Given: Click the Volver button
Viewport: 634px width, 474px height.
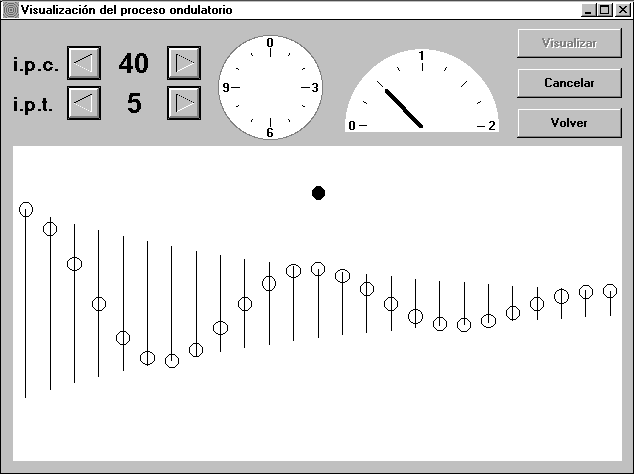Looking at the screenshot, I should tap(569, 123).
